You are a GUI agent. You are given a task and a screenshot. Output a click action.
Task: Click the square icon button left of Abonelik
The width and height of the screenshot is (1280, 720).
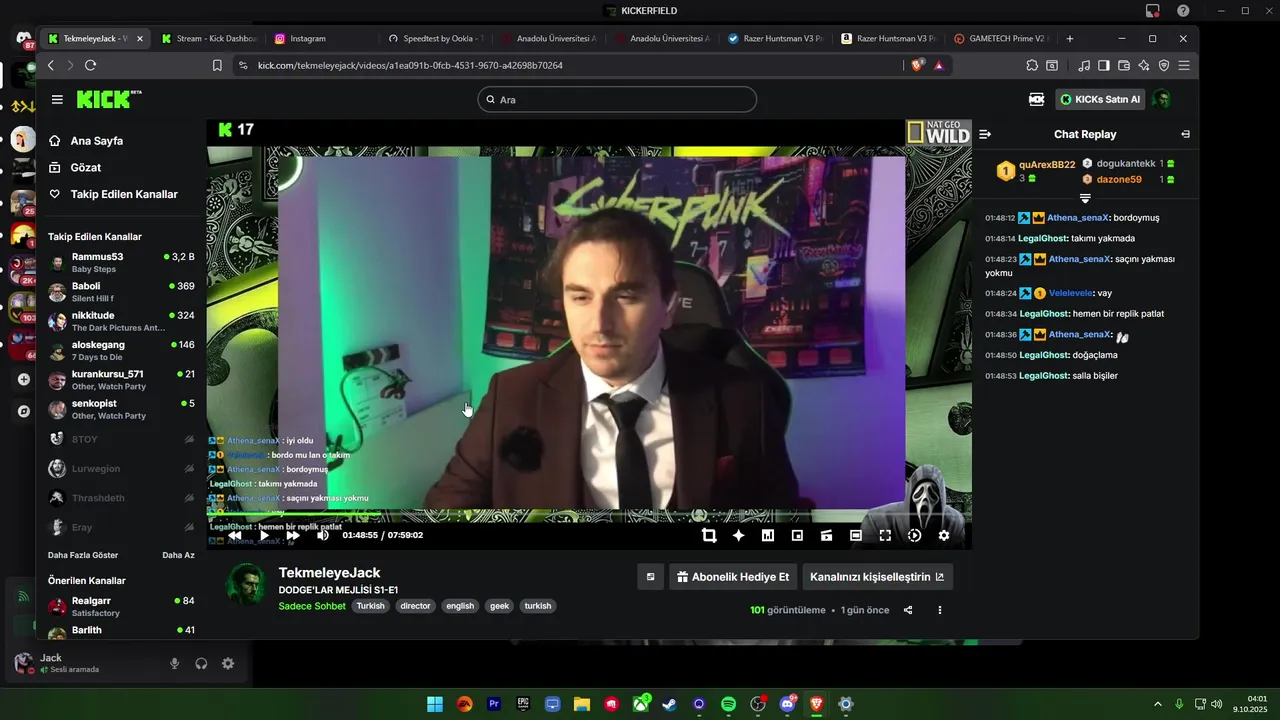650,577
